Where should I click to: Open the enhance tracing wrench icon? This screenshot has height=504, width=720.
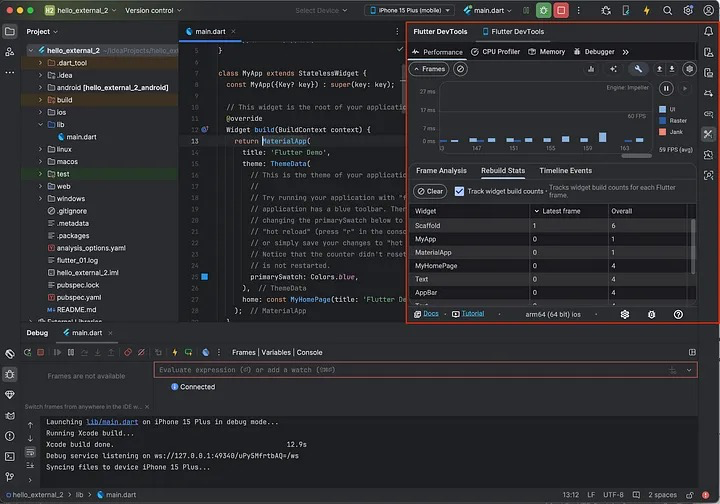638,69
